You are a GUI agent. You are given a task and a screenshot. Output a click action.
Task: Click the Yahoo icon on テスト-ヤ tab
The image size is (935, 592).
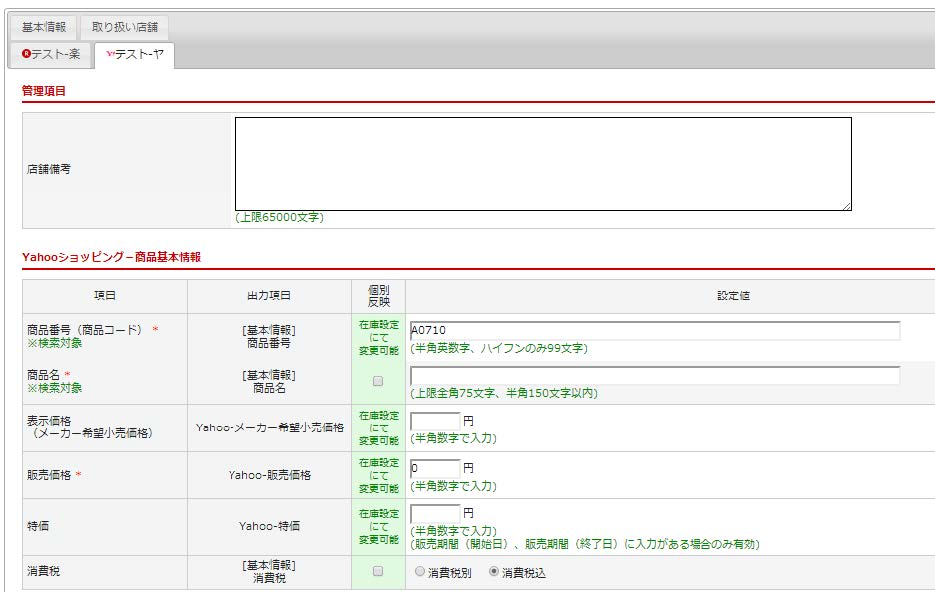pos(110,54)
